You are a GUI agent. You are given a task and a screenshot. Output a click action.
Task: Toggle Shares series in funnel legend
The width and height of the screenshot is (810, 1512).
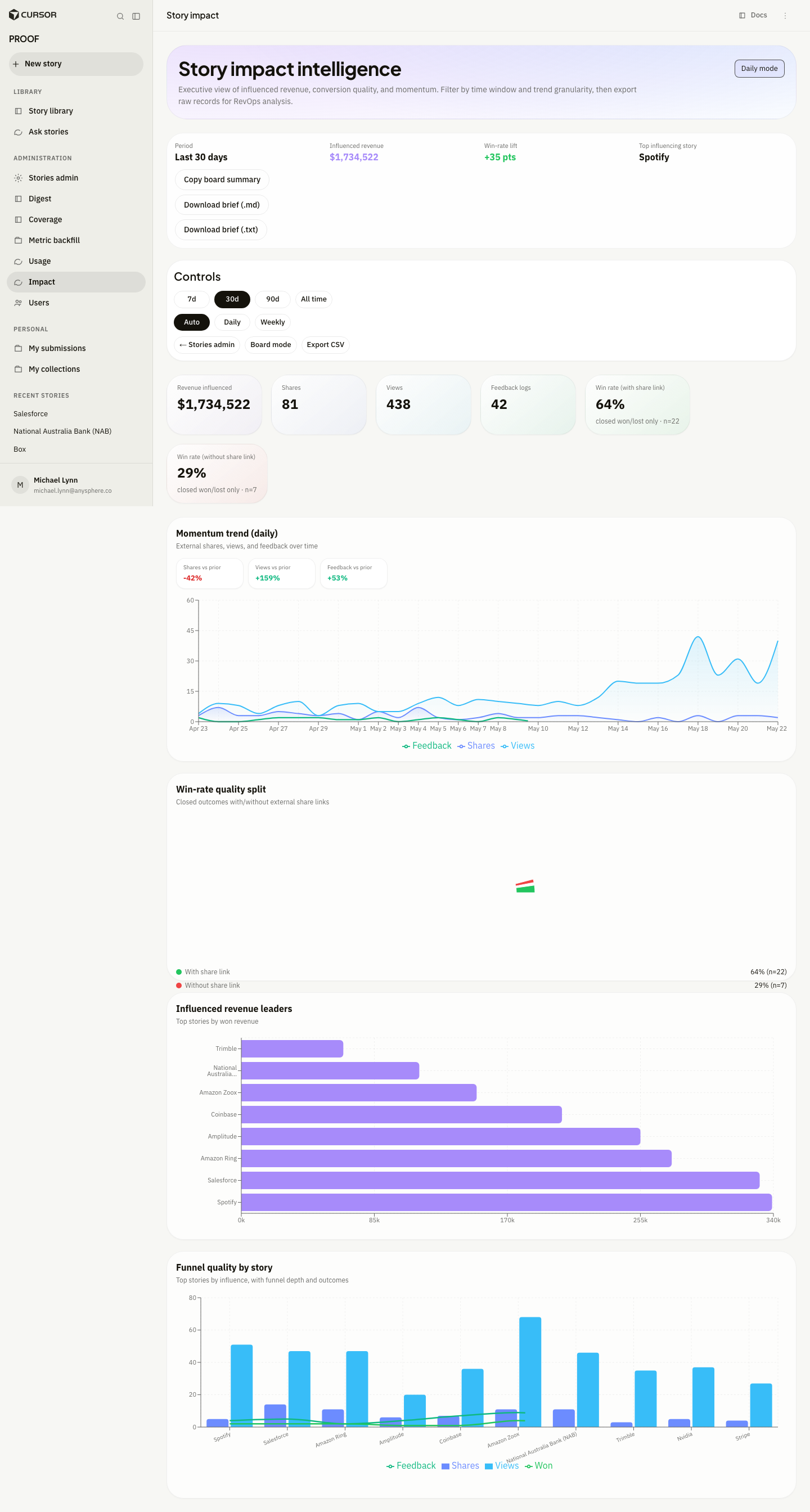click(x=460, y=1466)
